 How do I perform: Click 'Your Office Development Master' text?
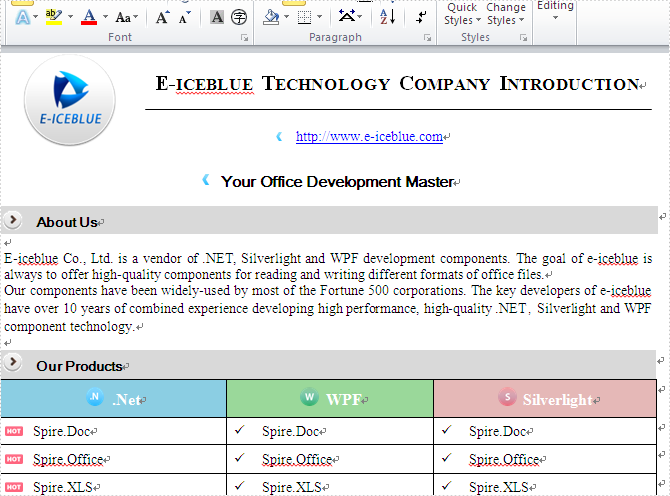[x=337, y=182]
